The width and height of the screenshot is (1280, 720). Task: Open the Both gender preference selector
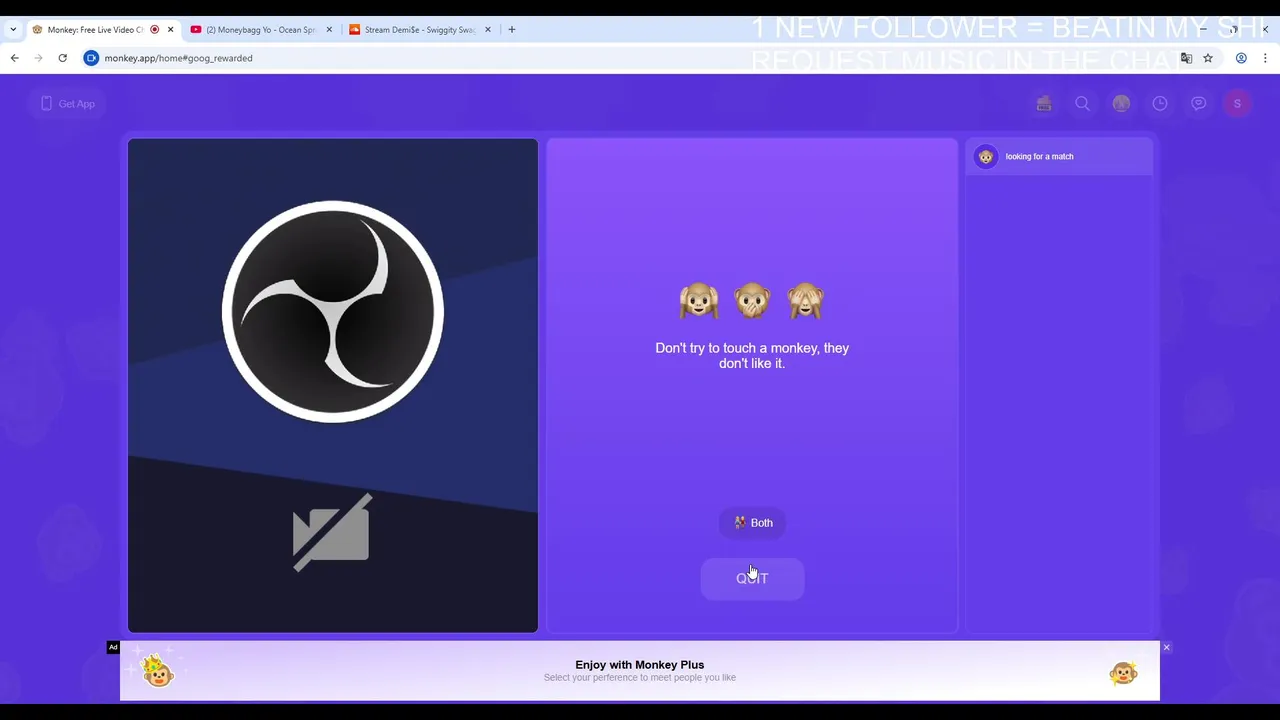click(x=753, y=523)
